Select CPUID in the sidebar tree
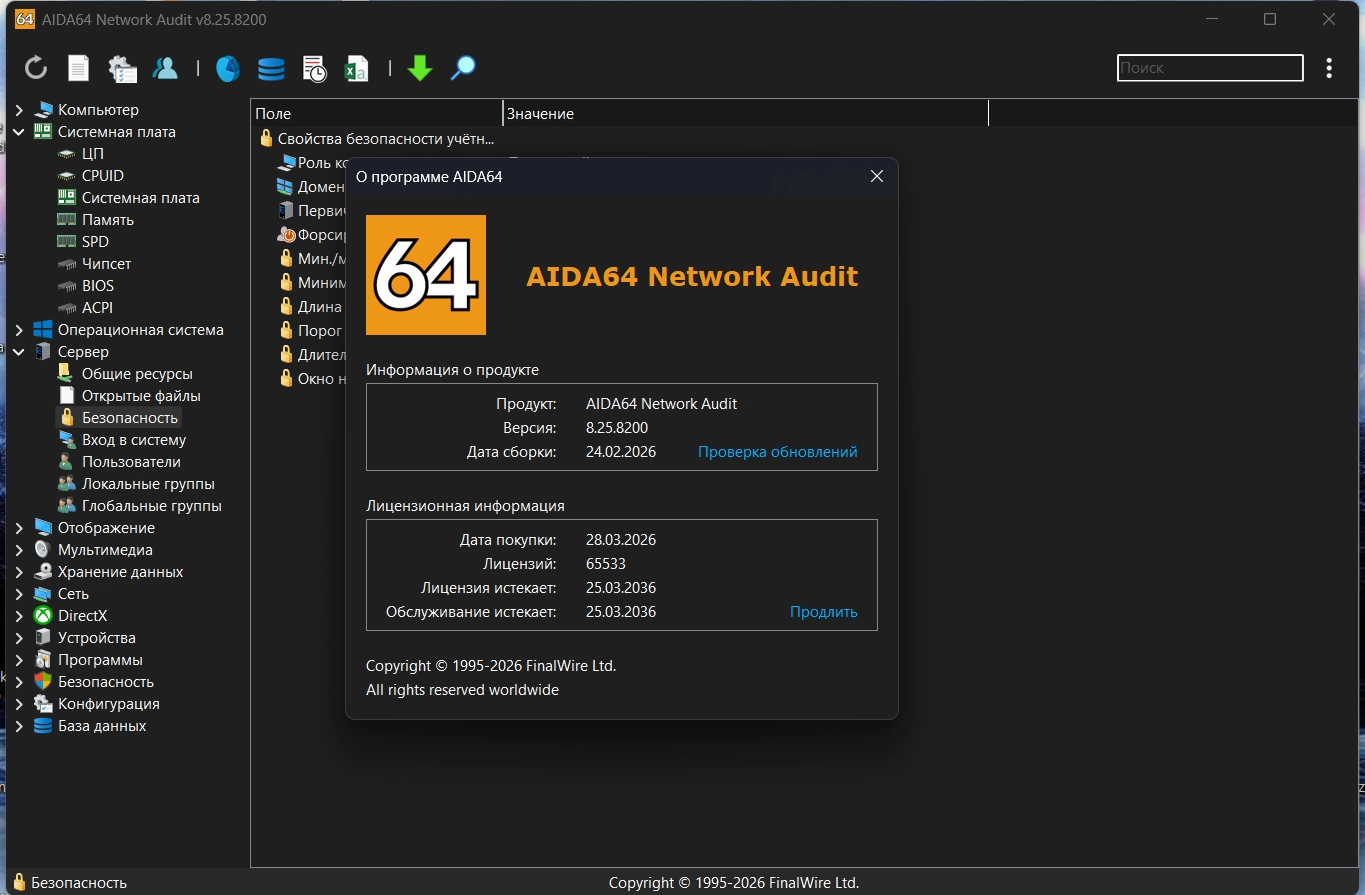1365x895 pixels. pyautogui.click(x=102, y=176)
